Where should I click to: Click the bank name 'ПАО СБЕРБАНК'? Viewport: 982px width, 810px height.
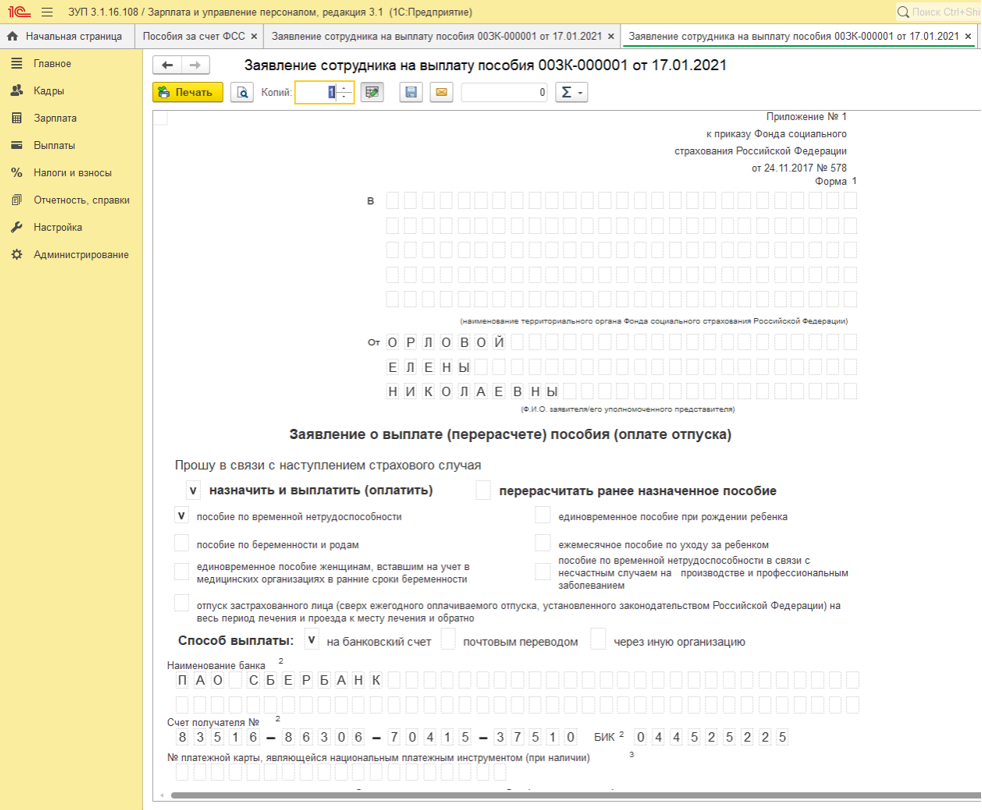[279, 680]
